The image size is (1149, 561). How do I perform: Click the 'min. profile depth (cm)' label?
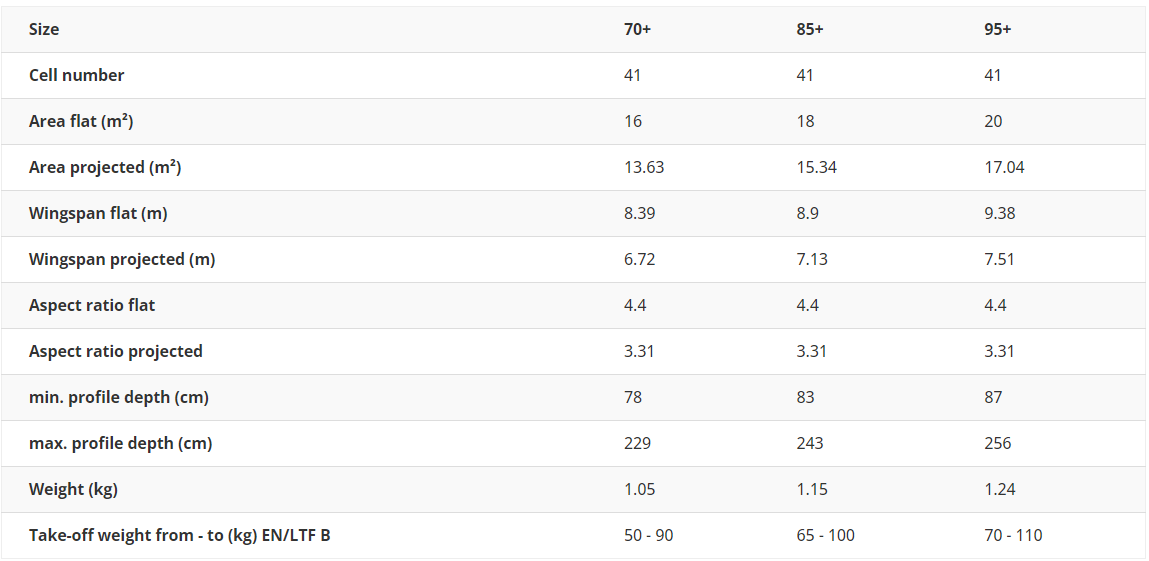click(x=119, y=398)
